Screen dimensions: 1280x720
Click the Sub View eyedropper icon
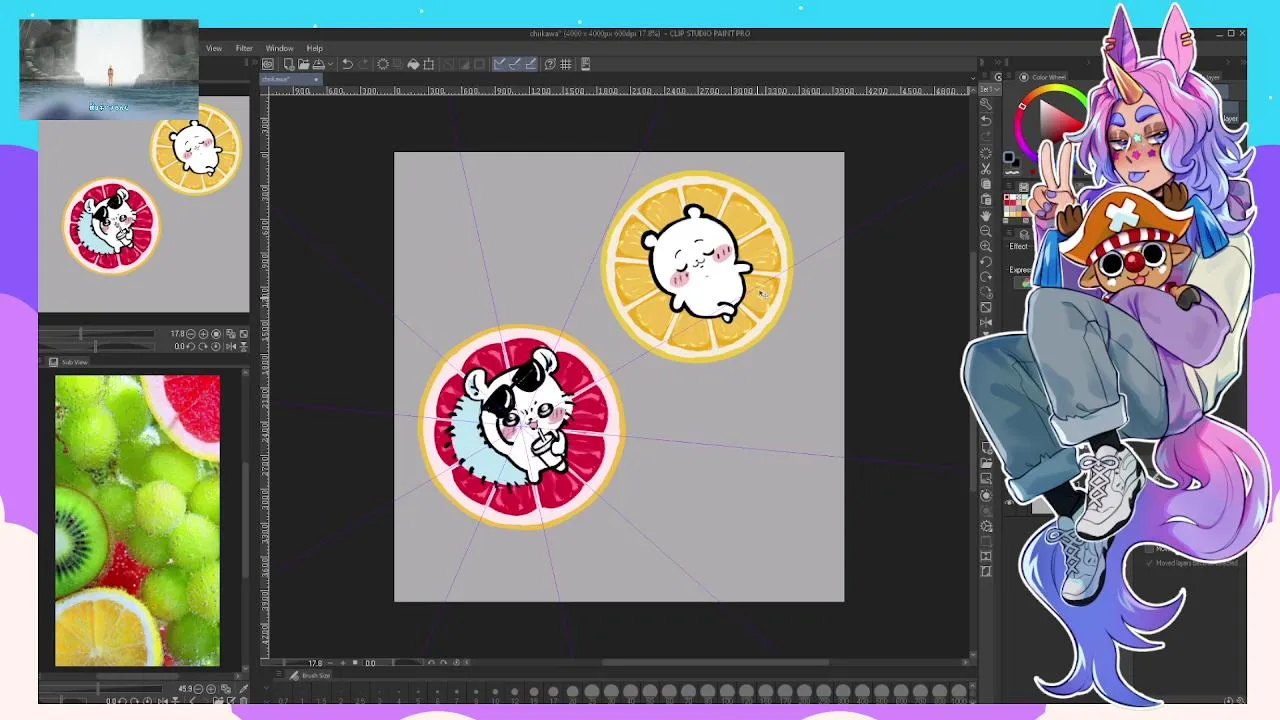[x=243, y=689]
